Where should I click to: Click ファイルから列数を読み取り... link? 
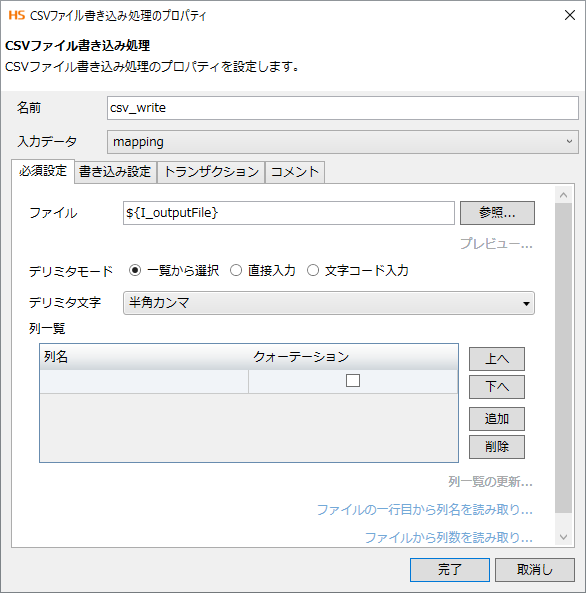coord(449,537)
